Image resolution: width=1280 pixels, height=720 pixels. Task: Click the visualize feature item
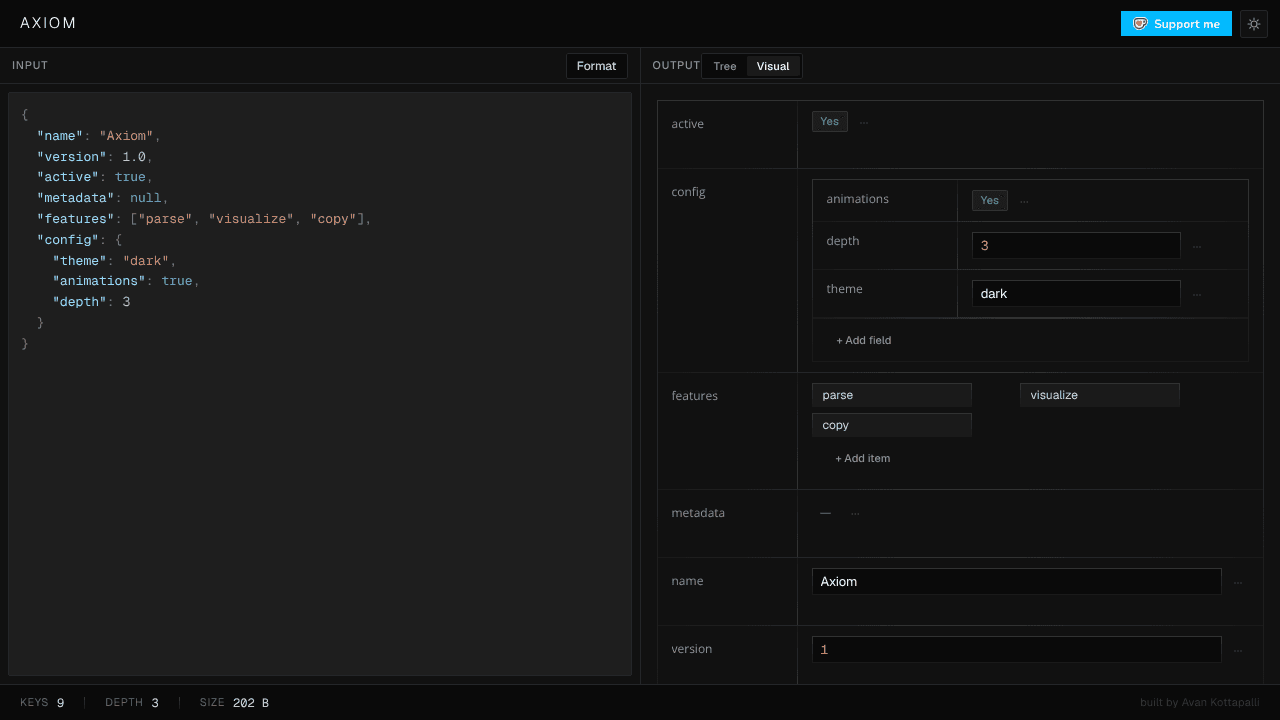pos(1100,395)
